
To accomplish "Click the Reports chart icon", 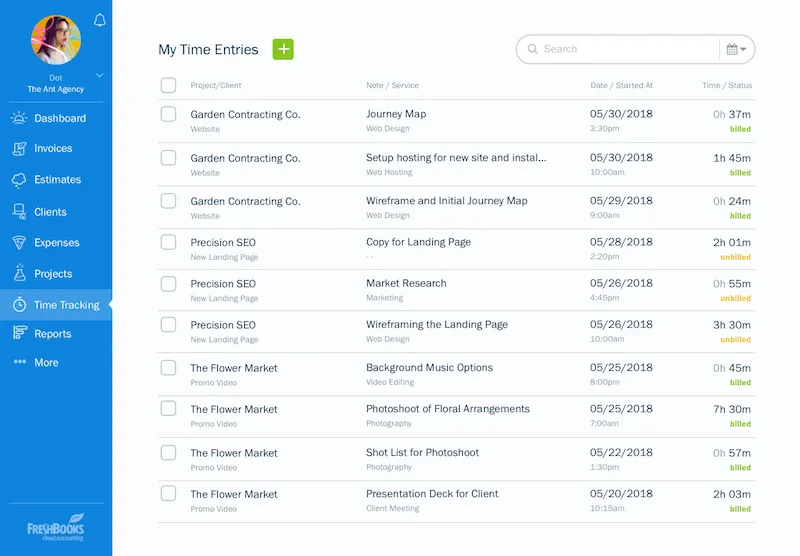I will click(x=19, y=334).
